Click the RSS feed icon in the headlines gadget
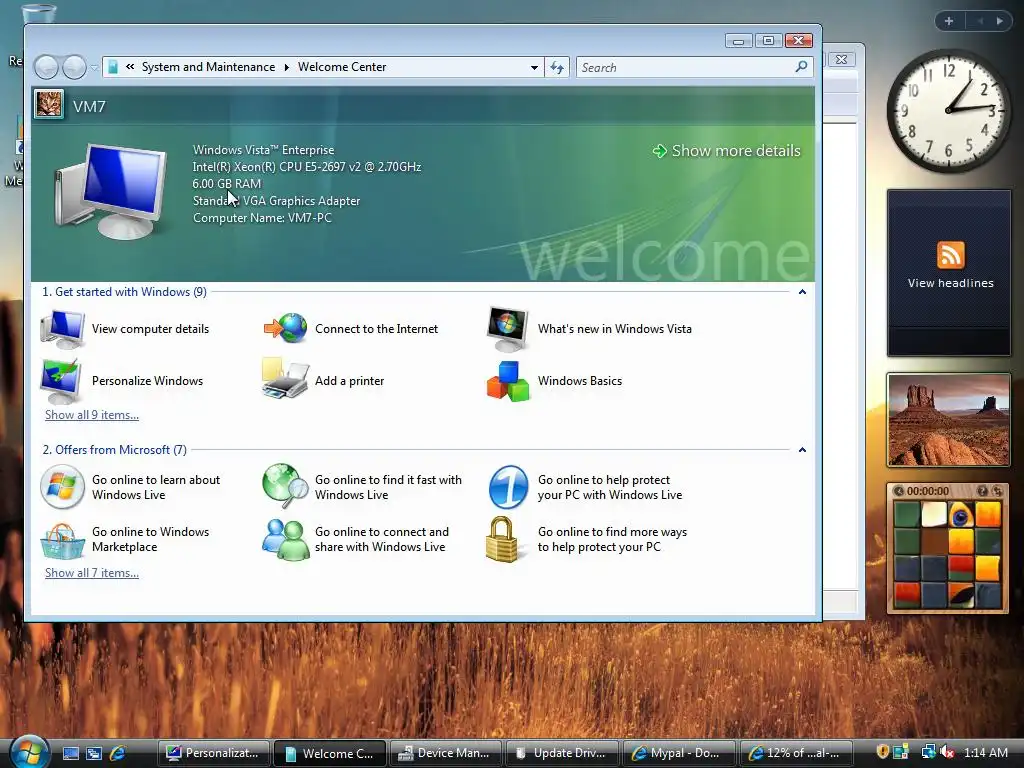 [x=950, y=255]
